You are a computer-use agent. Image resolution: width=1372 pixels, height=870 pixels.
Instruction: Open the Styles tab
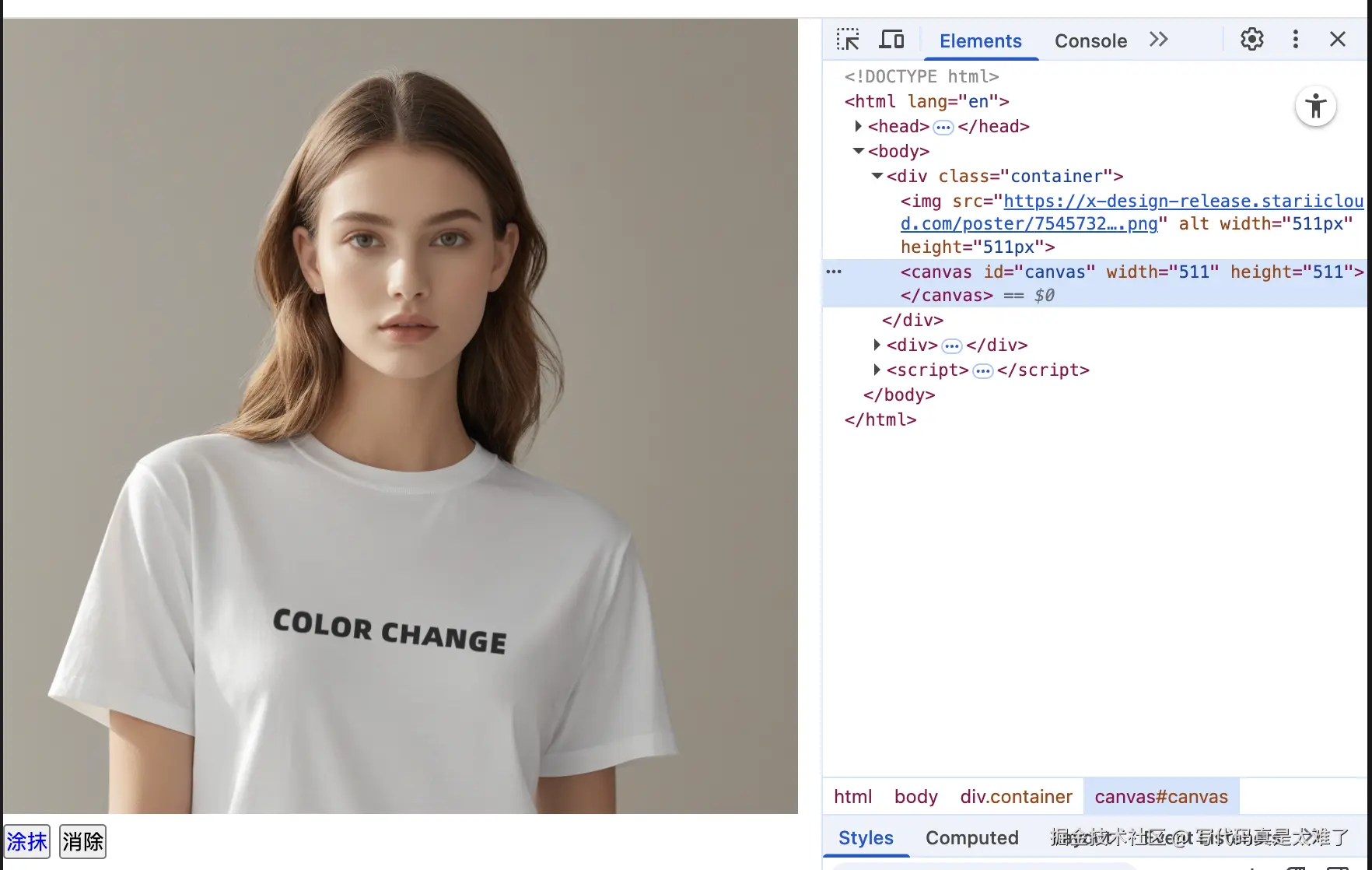coord(866,838)
